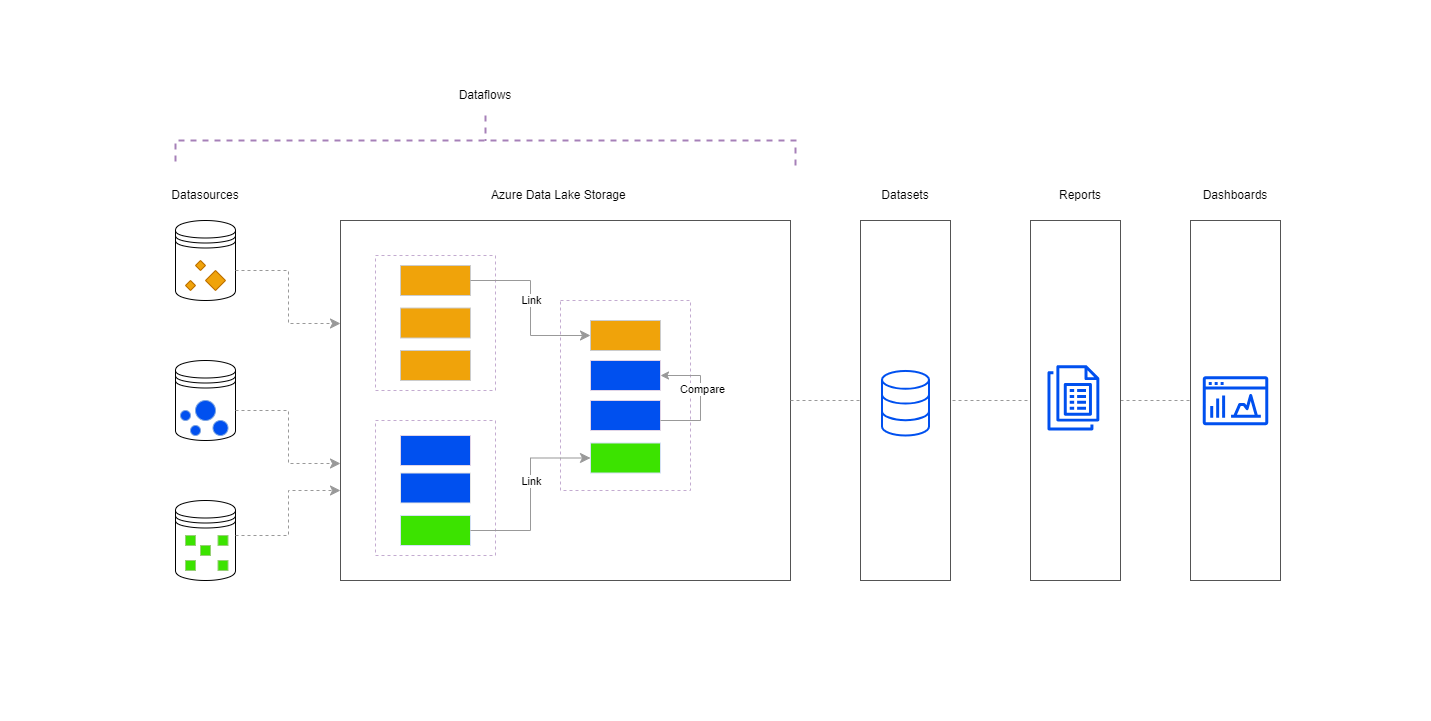Screen dimensions: 1431x721
Task: Click the blue database icon under Datasets
Action: [x=905, y=403]
